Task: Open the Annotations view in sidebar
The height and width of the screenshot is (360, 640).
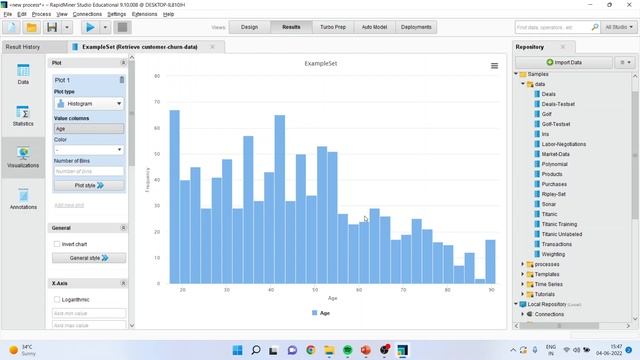Action: 23,199
